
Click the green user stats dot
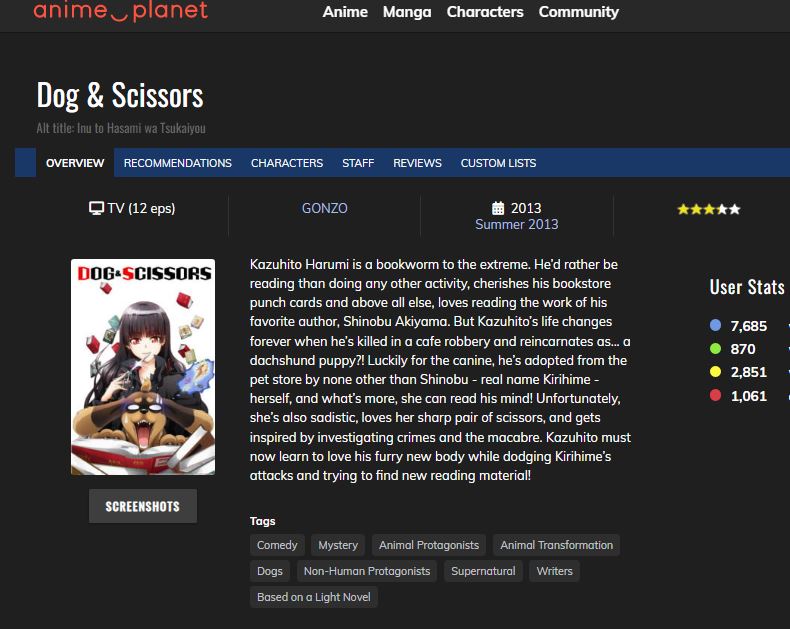[715, 348]
